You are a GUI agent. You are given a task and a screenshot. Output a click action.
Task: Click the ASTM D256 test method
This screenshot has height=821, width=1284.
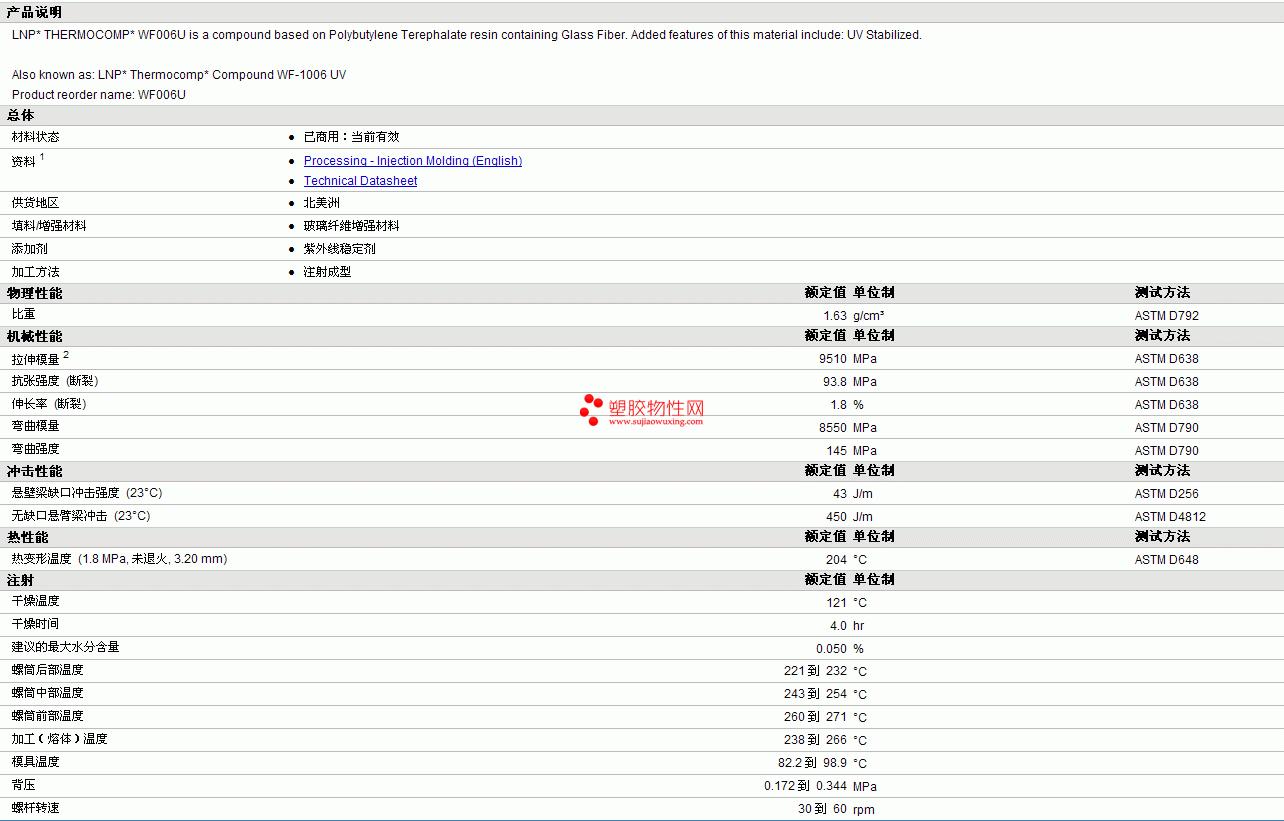[1166, 494]
